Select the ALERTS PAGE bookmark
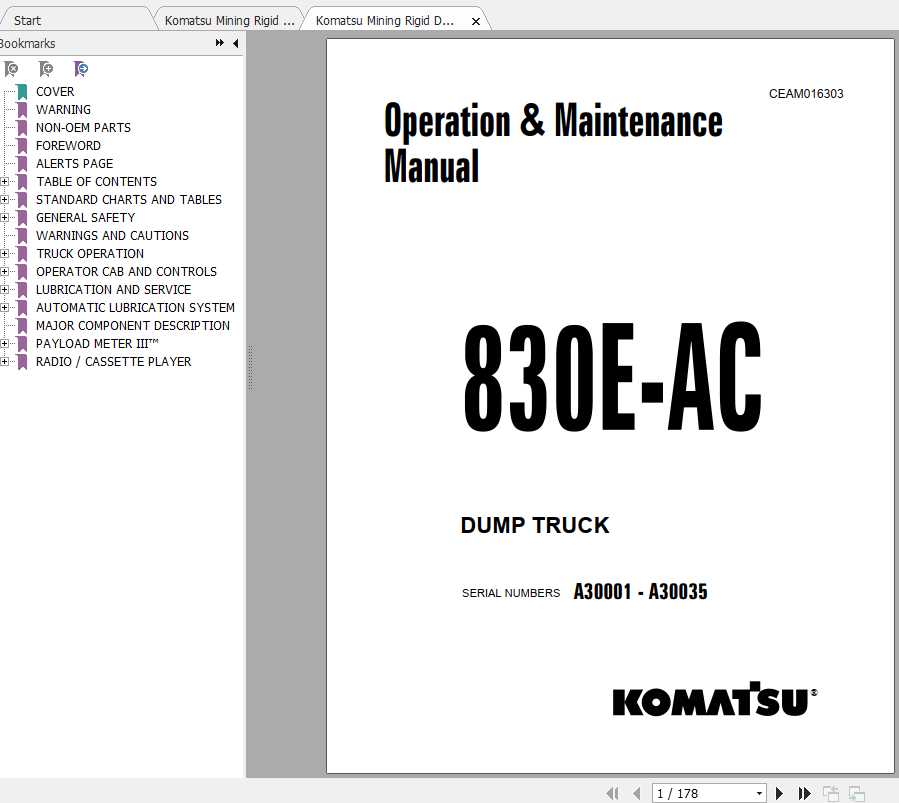This screenshot has width=899, height=803. (75, 163)
